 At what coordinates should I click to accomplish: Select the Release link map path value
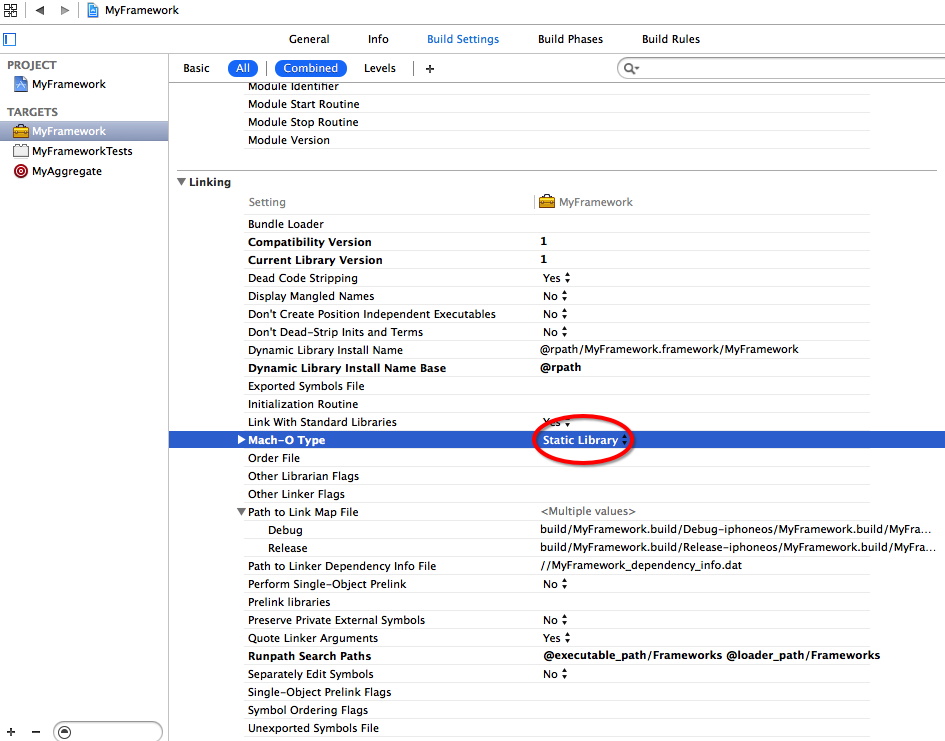point(738,548)
